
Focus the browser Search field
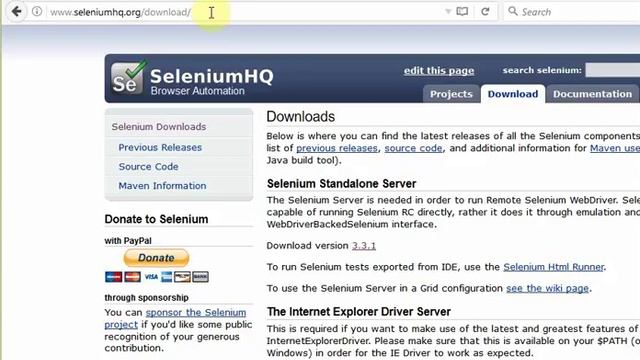572,12
